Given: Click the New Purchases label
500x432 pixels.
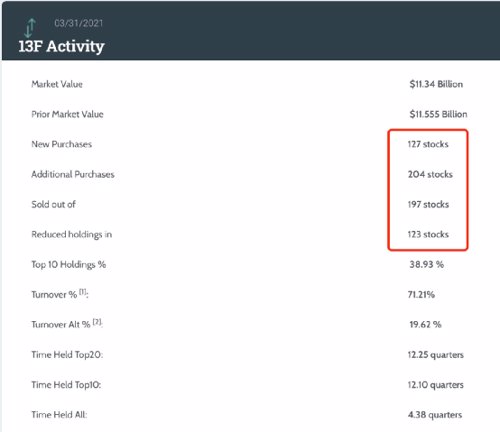Looking at the screenshot, I should point(62,144).
